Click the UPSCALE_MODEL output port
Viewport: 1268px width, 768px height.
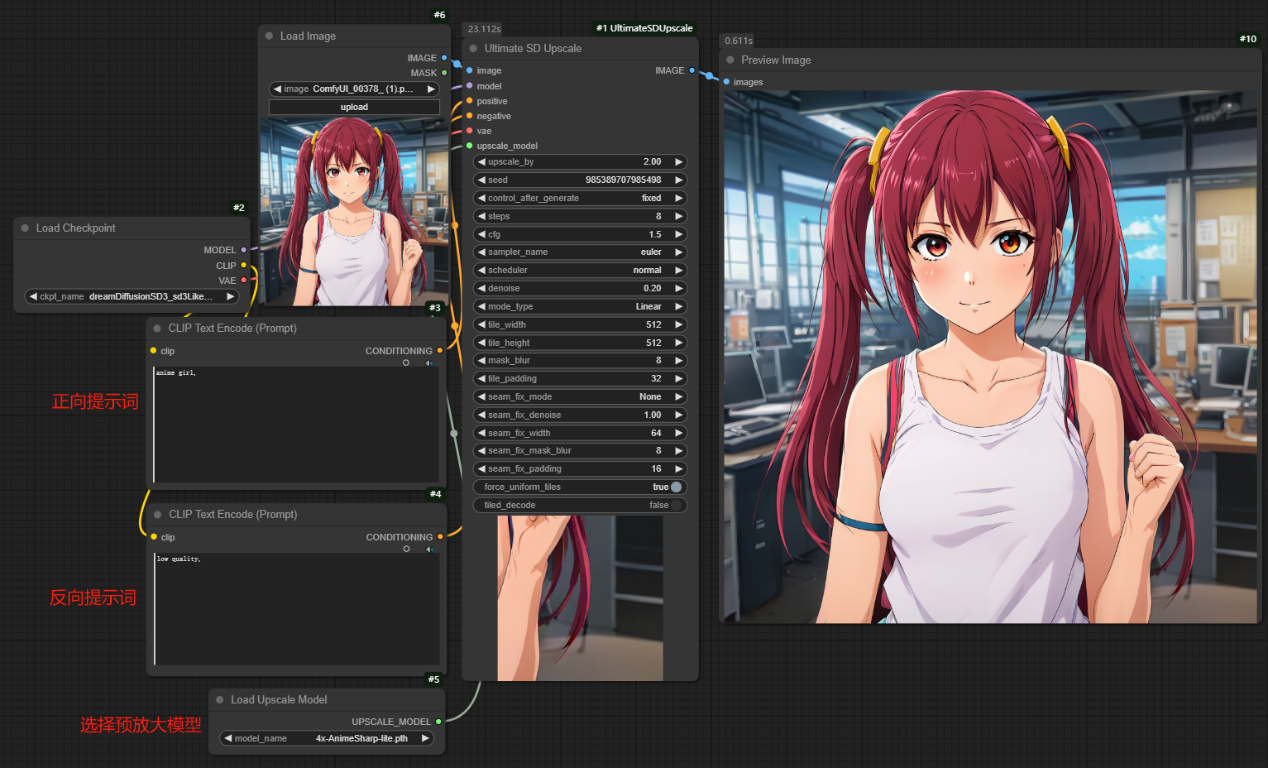[x=438, y=721]
